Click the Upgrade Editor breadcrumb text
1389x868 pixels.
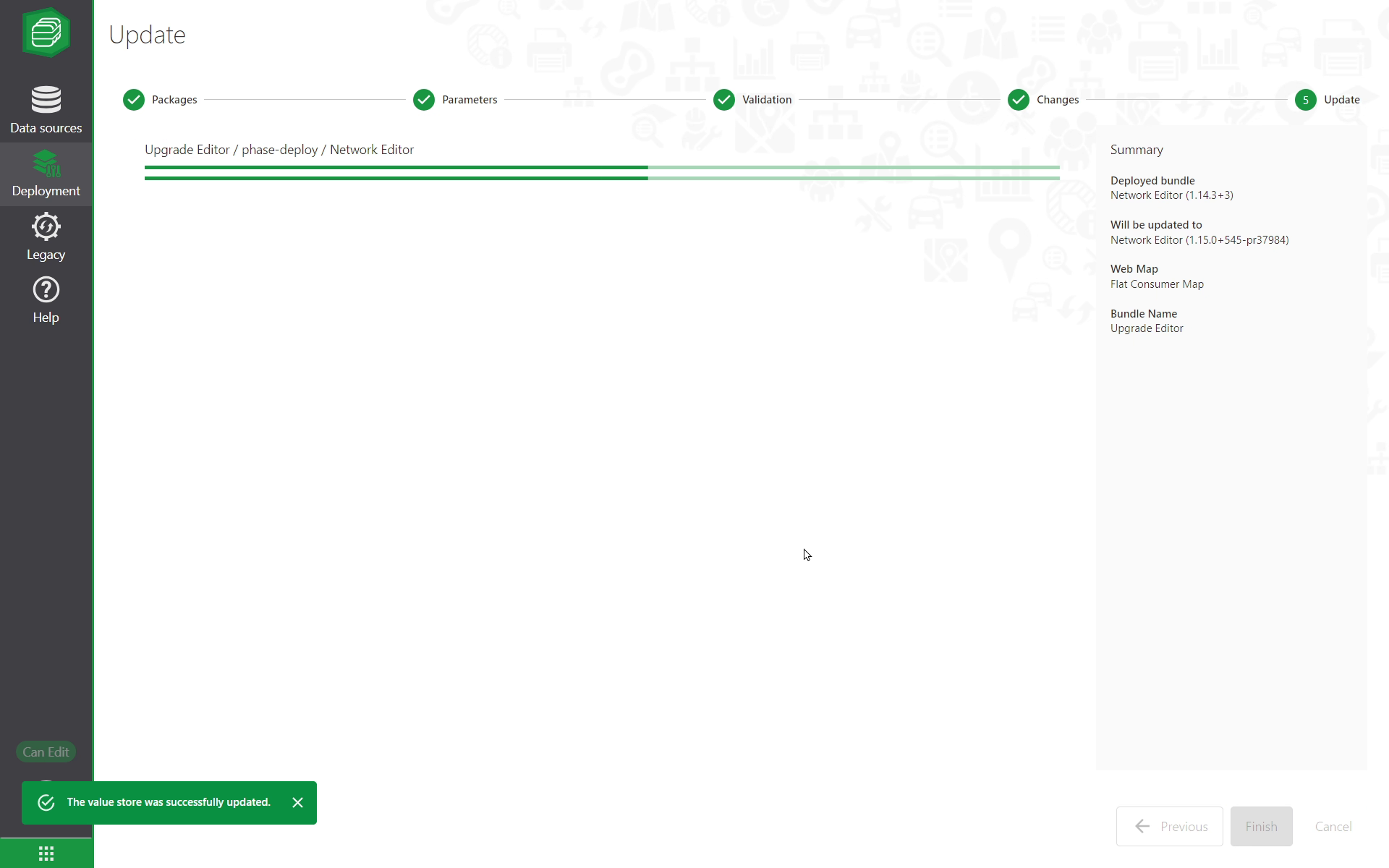[x=187, y=150]
